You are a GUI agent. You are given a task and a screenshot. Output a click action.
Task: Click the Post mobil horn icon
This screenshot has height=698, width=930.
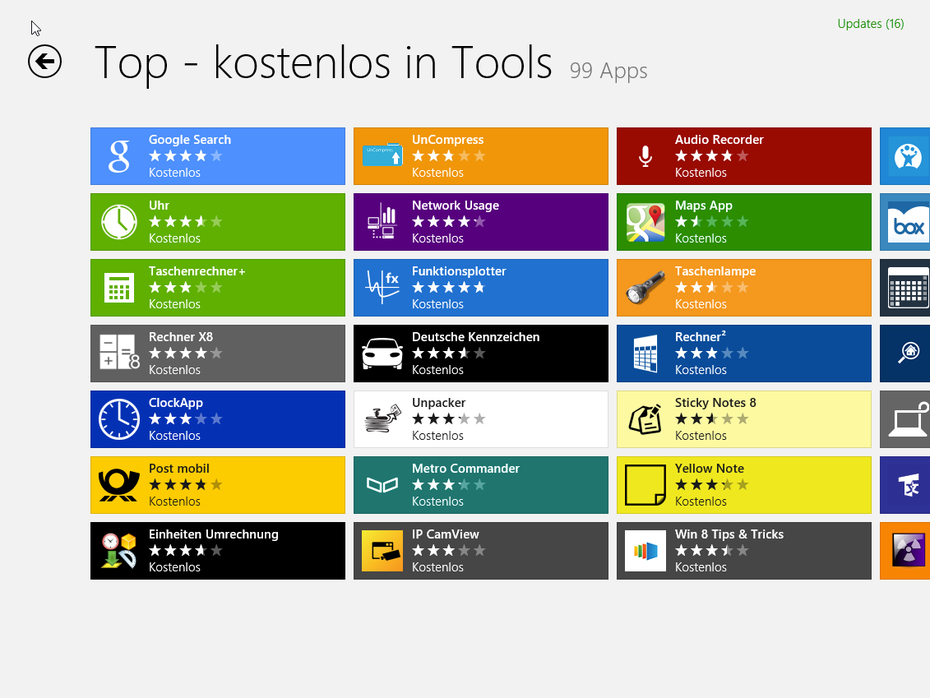click(119, 485)
